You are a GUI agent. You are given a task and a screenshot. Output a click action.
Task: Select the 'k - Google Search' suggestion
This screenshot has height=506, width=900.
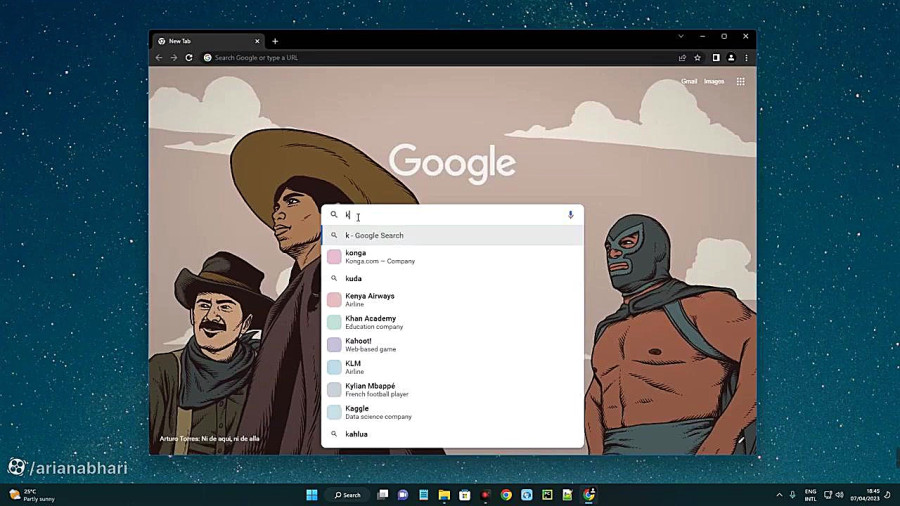452,235
